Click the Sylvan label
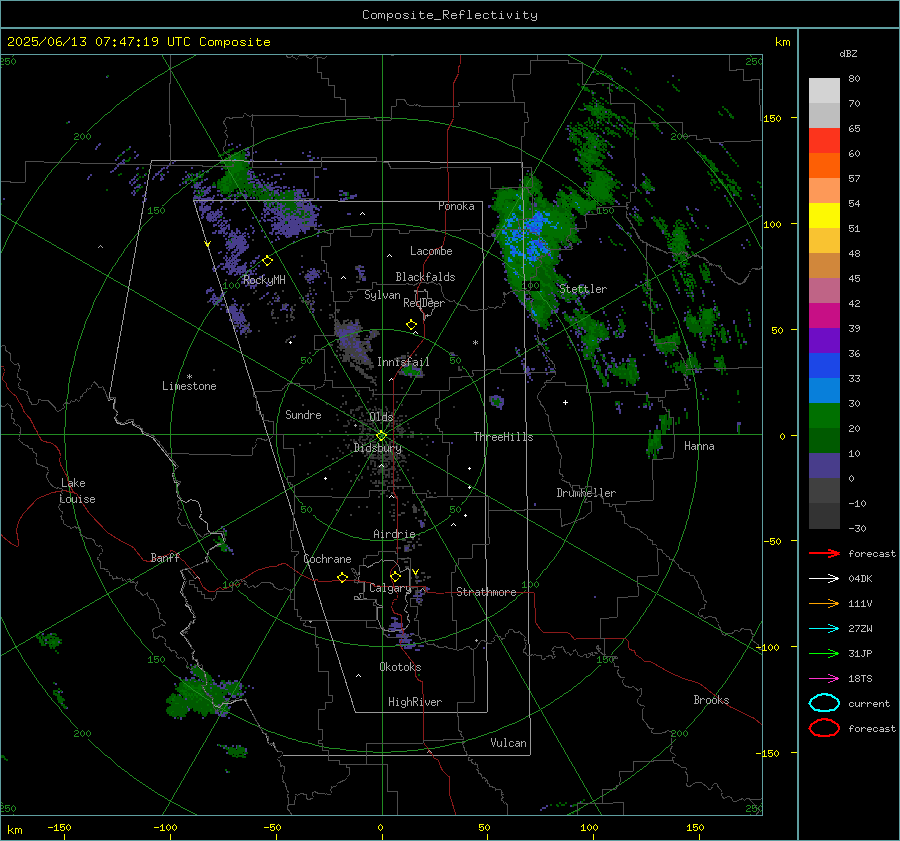Screen dimensions: 900x841 [x=382, y=295]
